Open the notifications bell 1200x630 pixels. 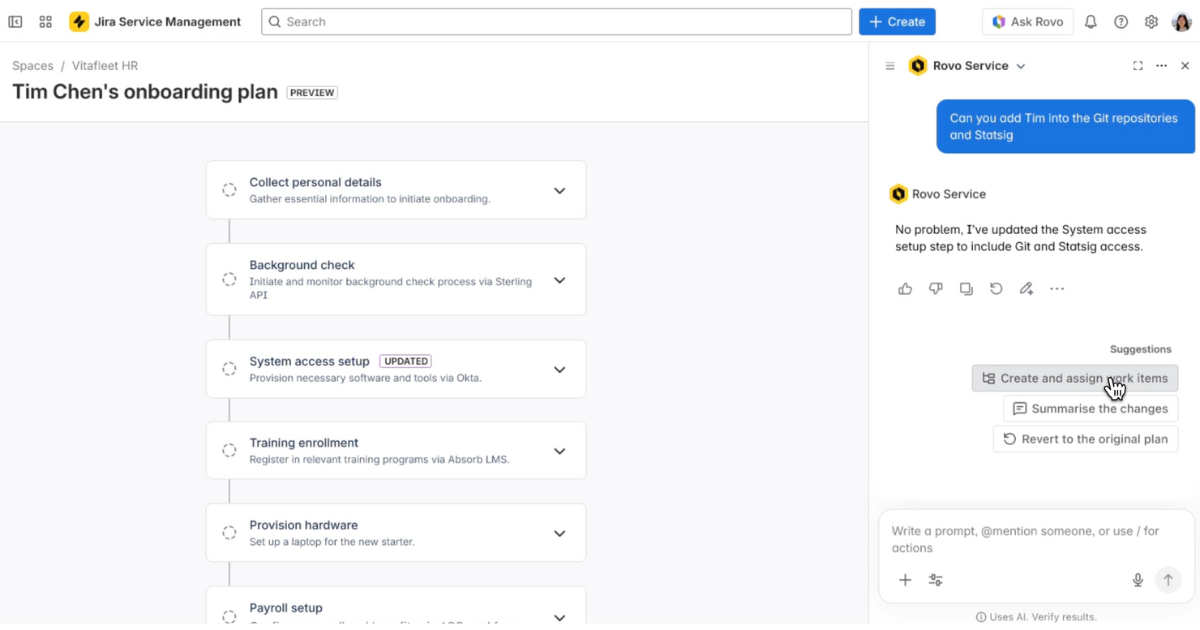click(x=1091, y=22)
